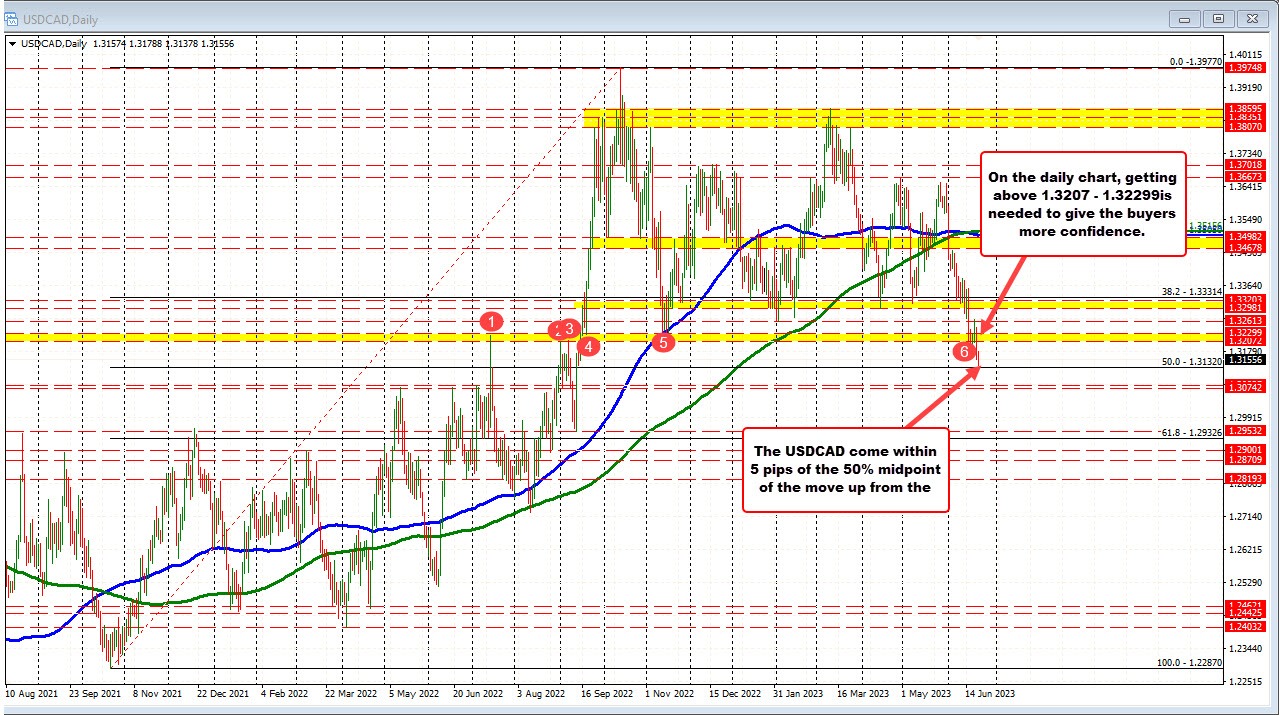Click the 1.32613 red price label
1279x715 pixels.
tap(1248, 320)
